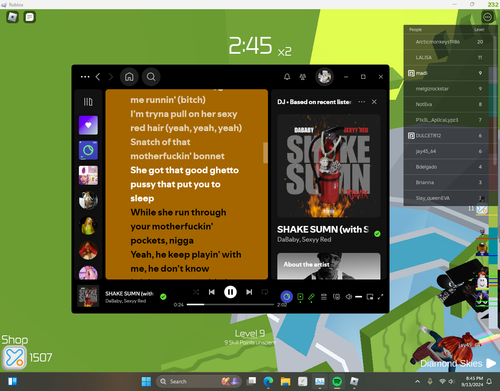Open Spotify Home page
Image resolution: width=500 pixels, height=391 pixels.
click(129, 77)
